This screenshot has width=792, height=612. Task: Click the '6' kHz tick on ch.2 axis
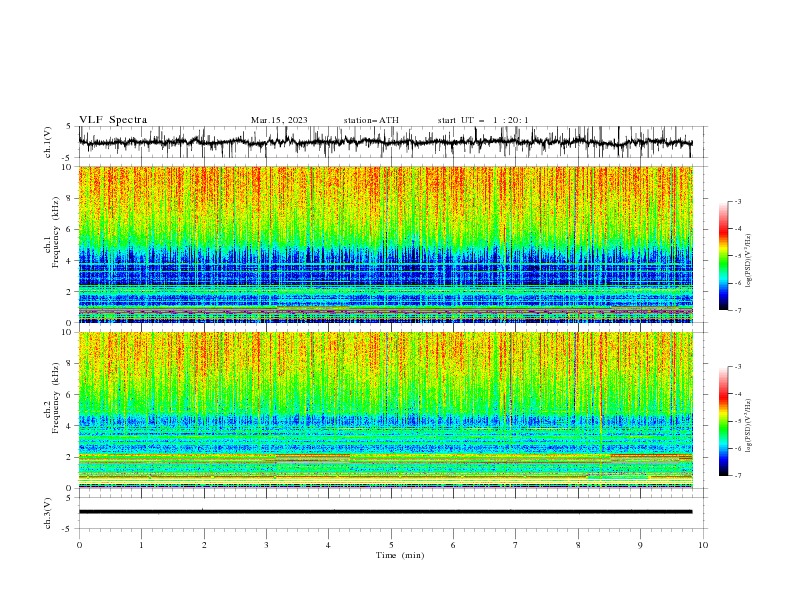(x=70, y=395)
